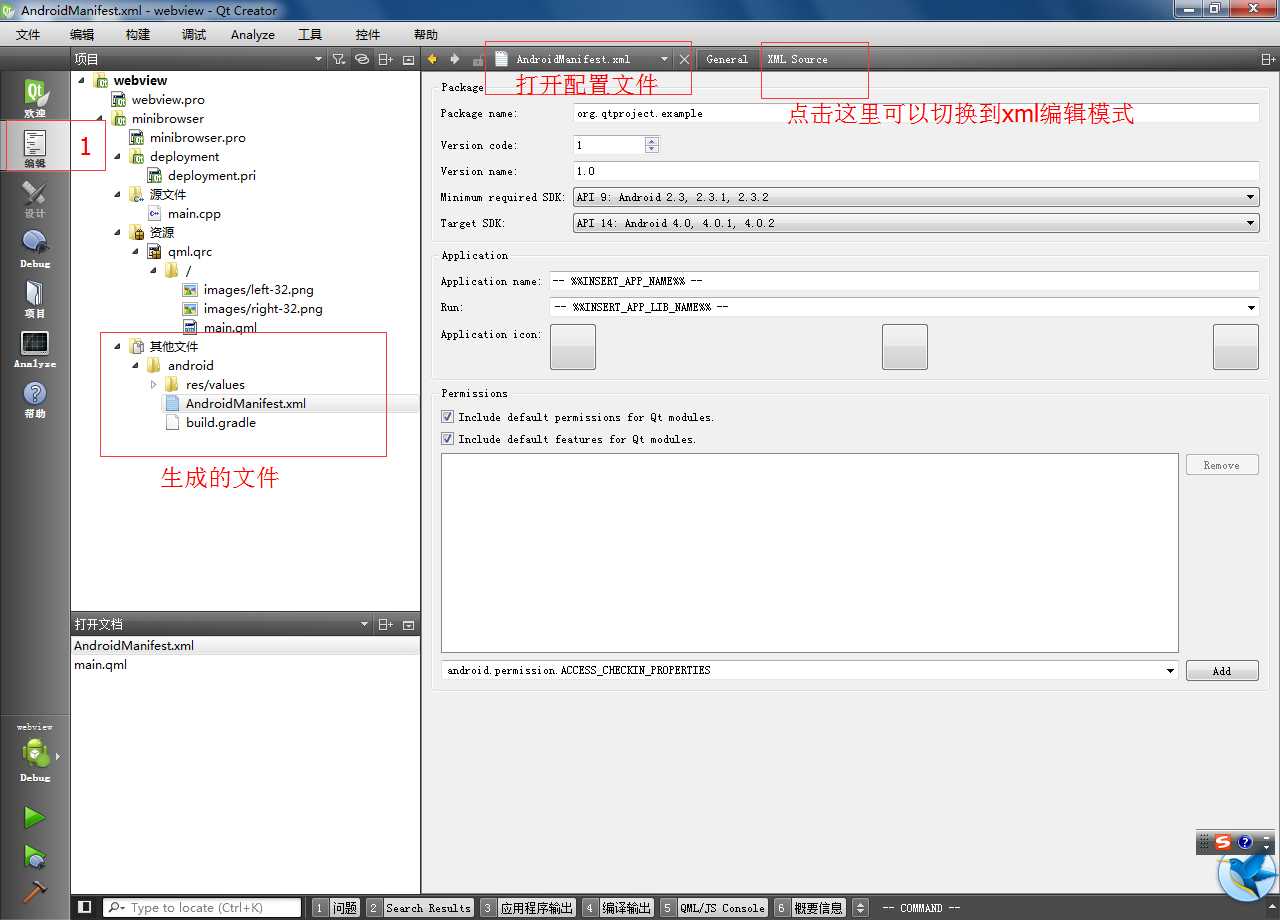This screenshot has width=1280, height=920.
Task: Go back with the yellow left arrow
Action: [432, 59]
